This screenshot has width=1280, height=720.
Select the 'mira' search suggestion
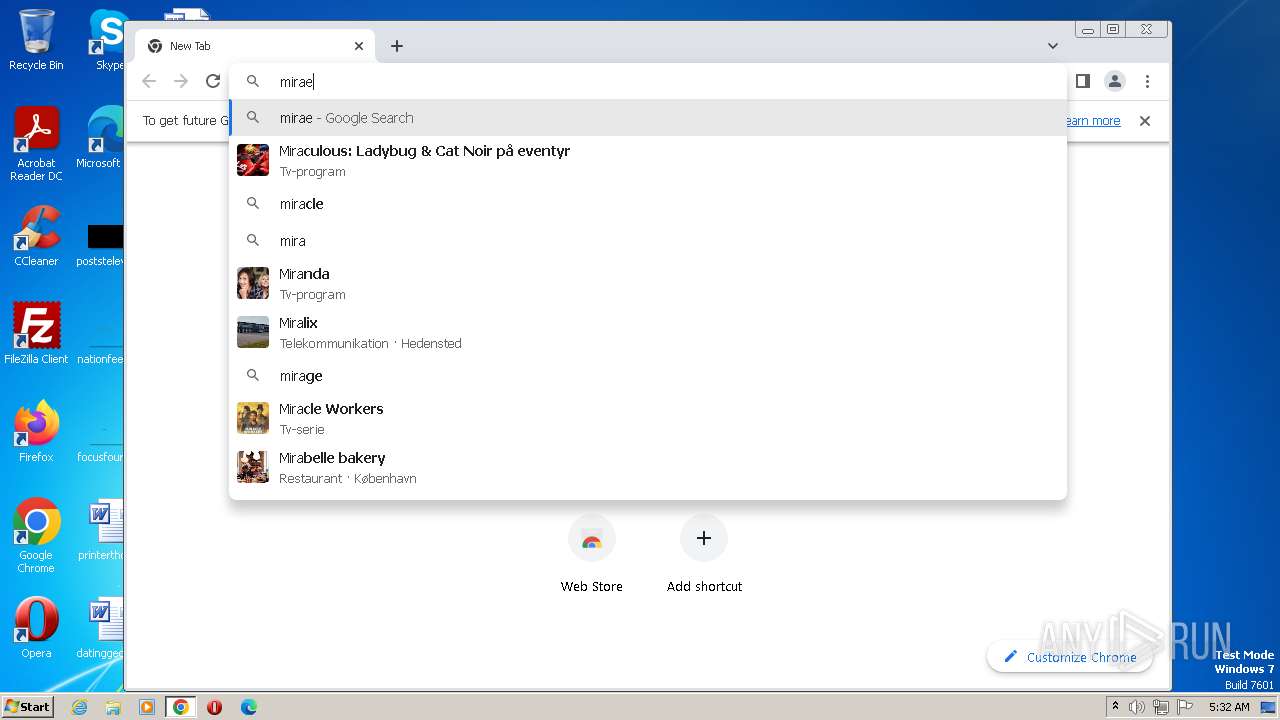tap(648, 241)
